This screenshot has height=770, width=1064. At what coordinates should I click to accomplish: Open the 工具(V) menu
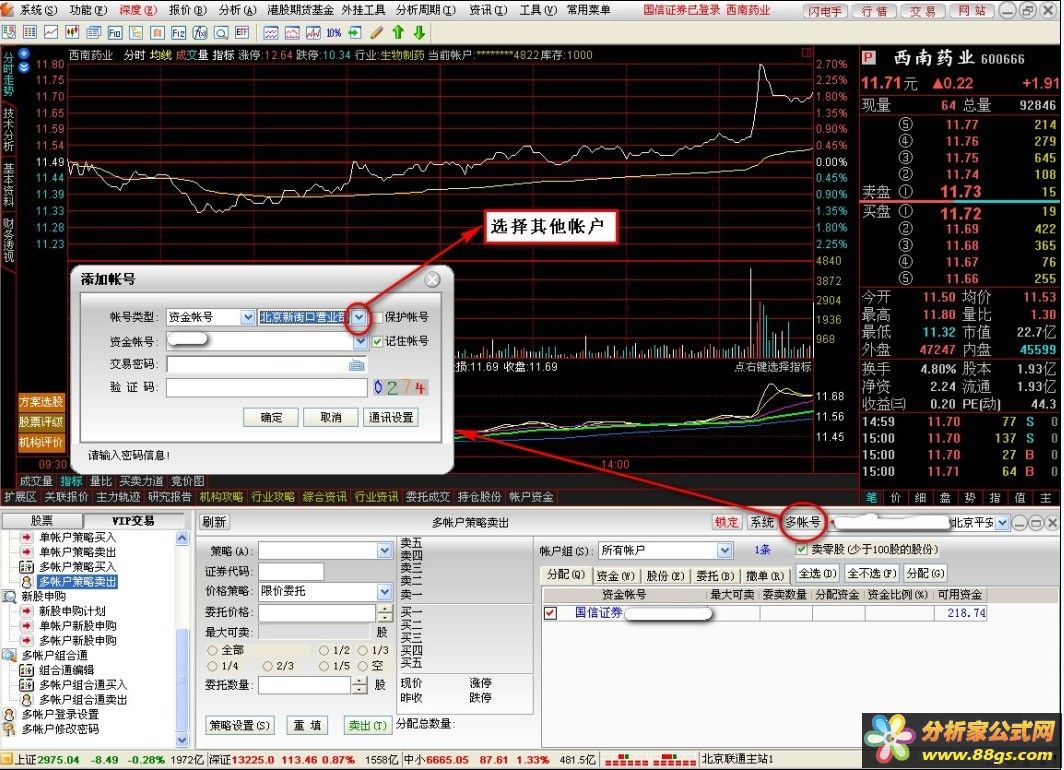click(x=537, y=10)
